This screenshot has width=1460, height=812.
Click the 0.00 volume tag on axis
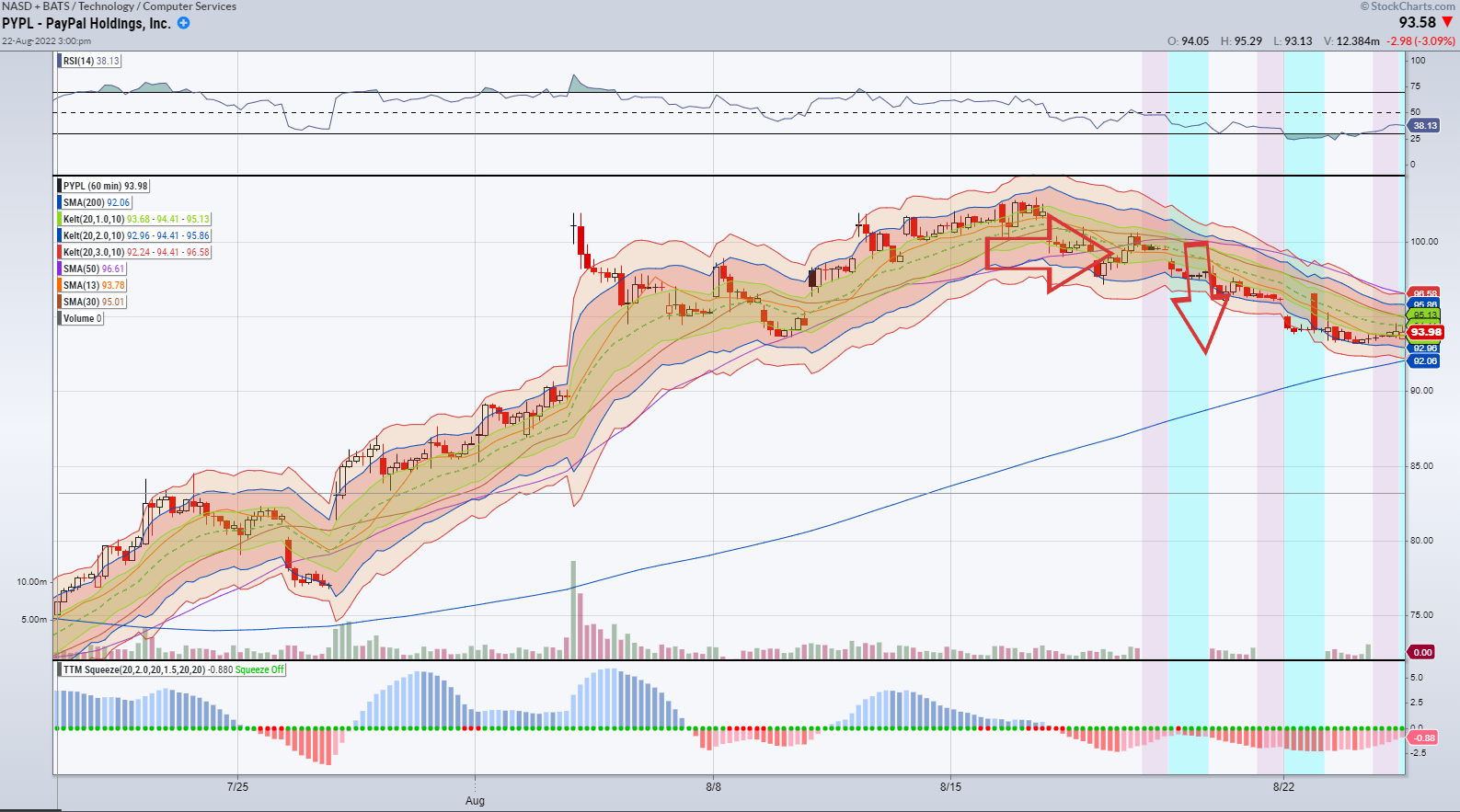[1422, 652]
